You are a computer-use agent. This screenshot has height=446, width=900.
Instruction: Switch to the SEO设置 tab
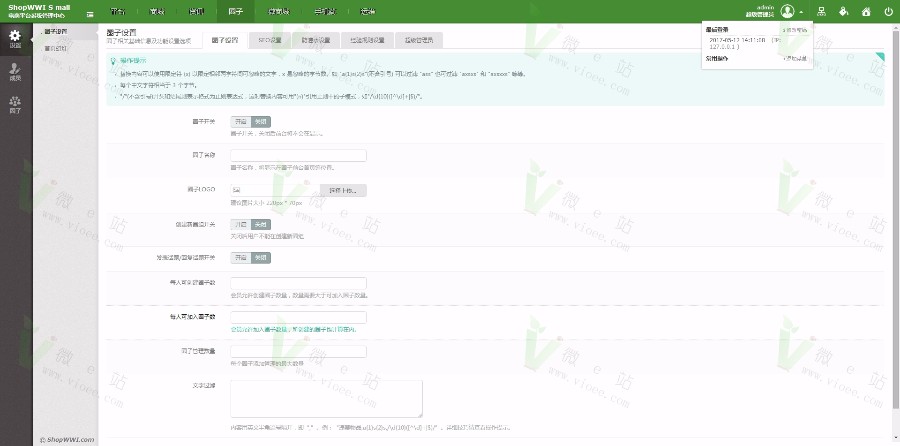270,40
